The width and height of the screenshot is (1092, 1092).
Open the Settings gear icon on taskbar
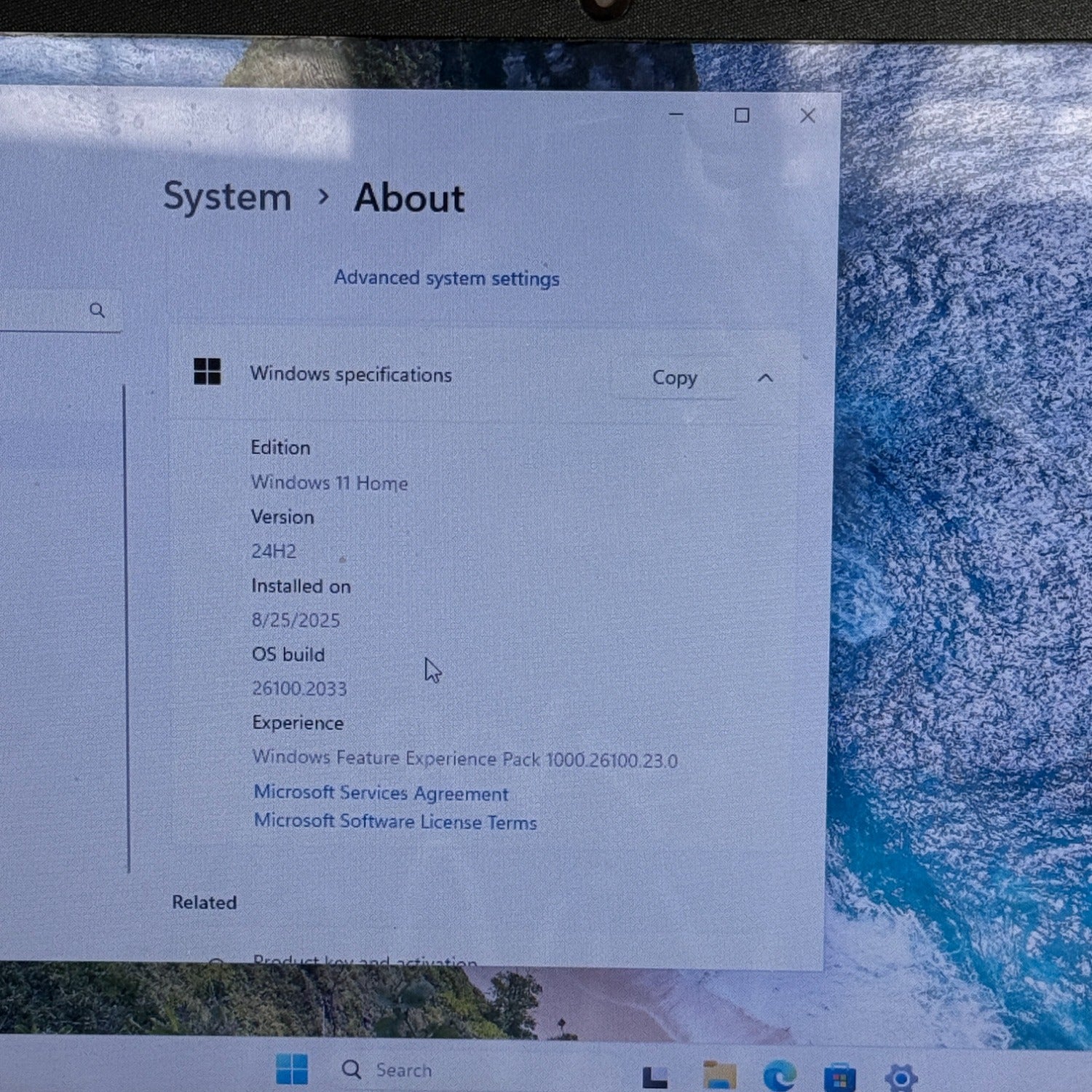point(901,1078)
